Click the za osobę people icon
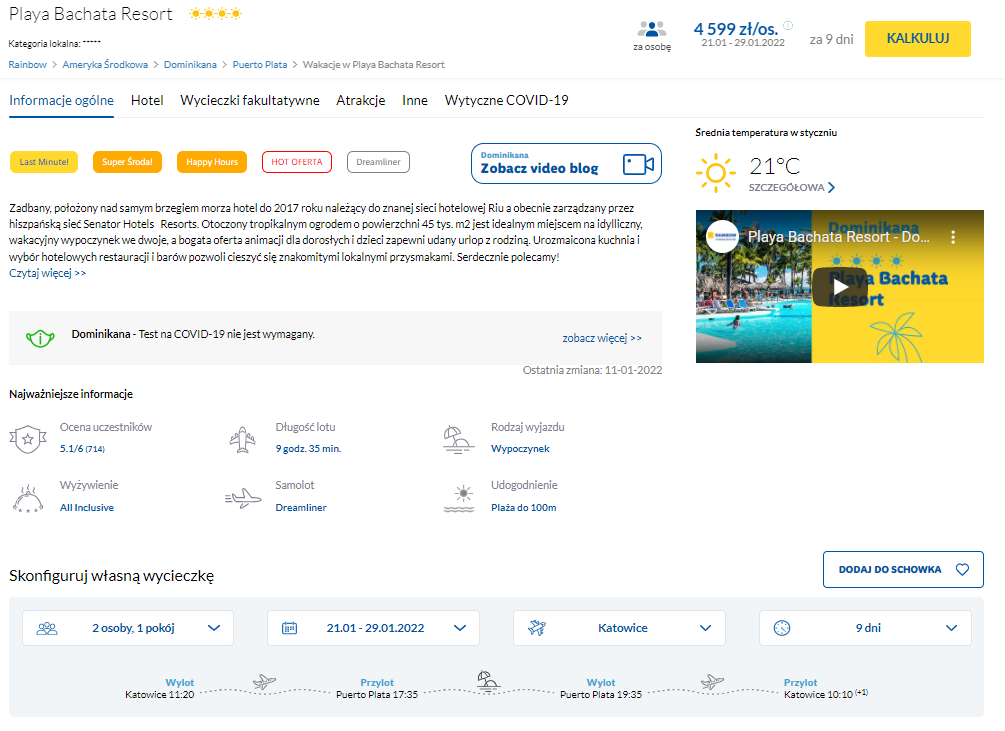Viewport: 1005px width, 731px height. pos(651,29)
